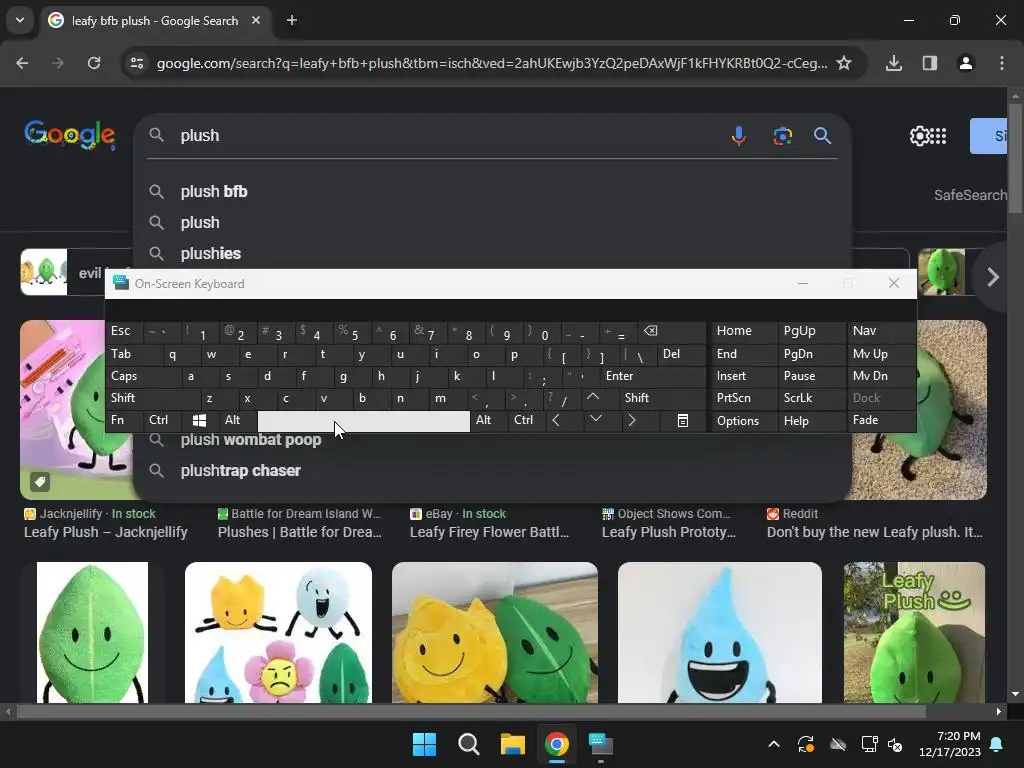The height and width of the screenshot is (768, 1024).
Task: Toggle the Chrome side panel icon
Action: pos(930,63)
